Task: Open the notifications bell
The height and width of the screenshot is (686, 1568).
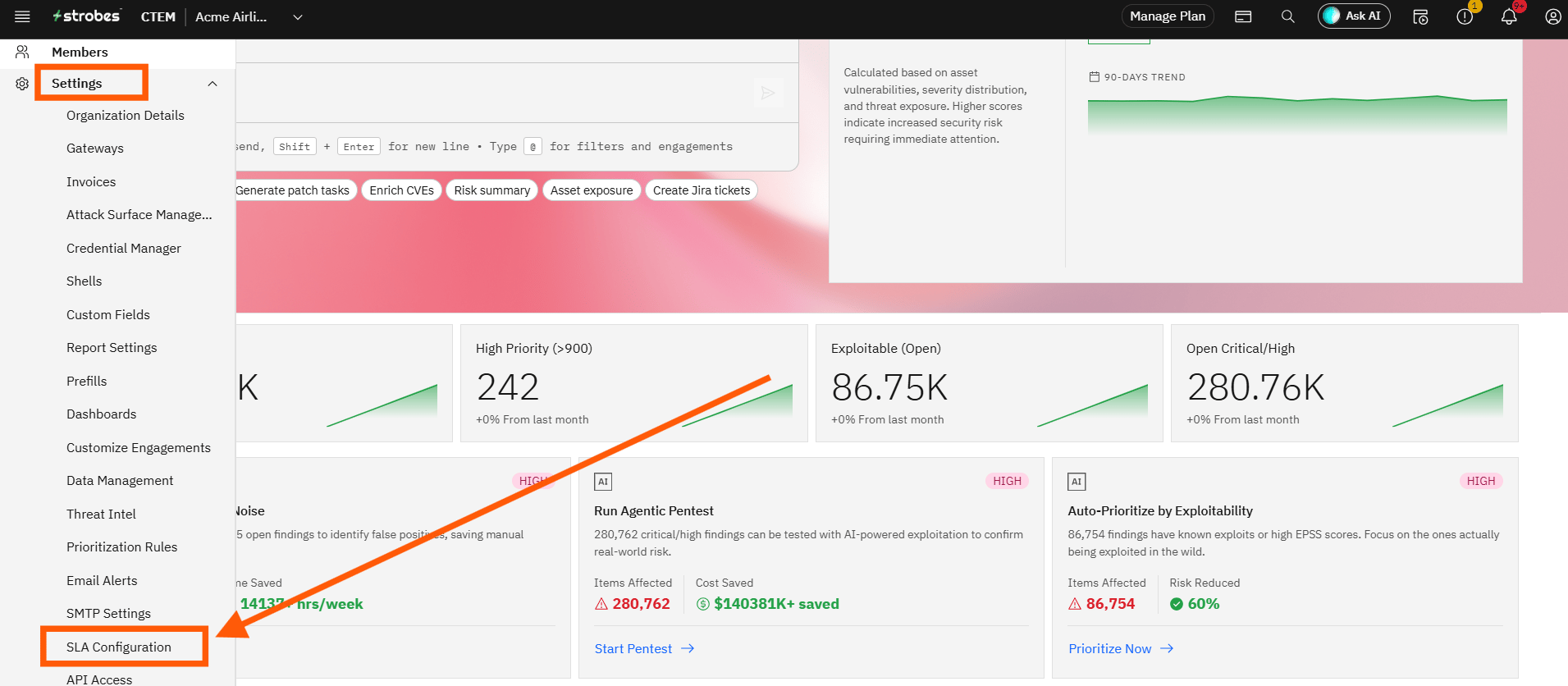Action: click(1509, 16)
